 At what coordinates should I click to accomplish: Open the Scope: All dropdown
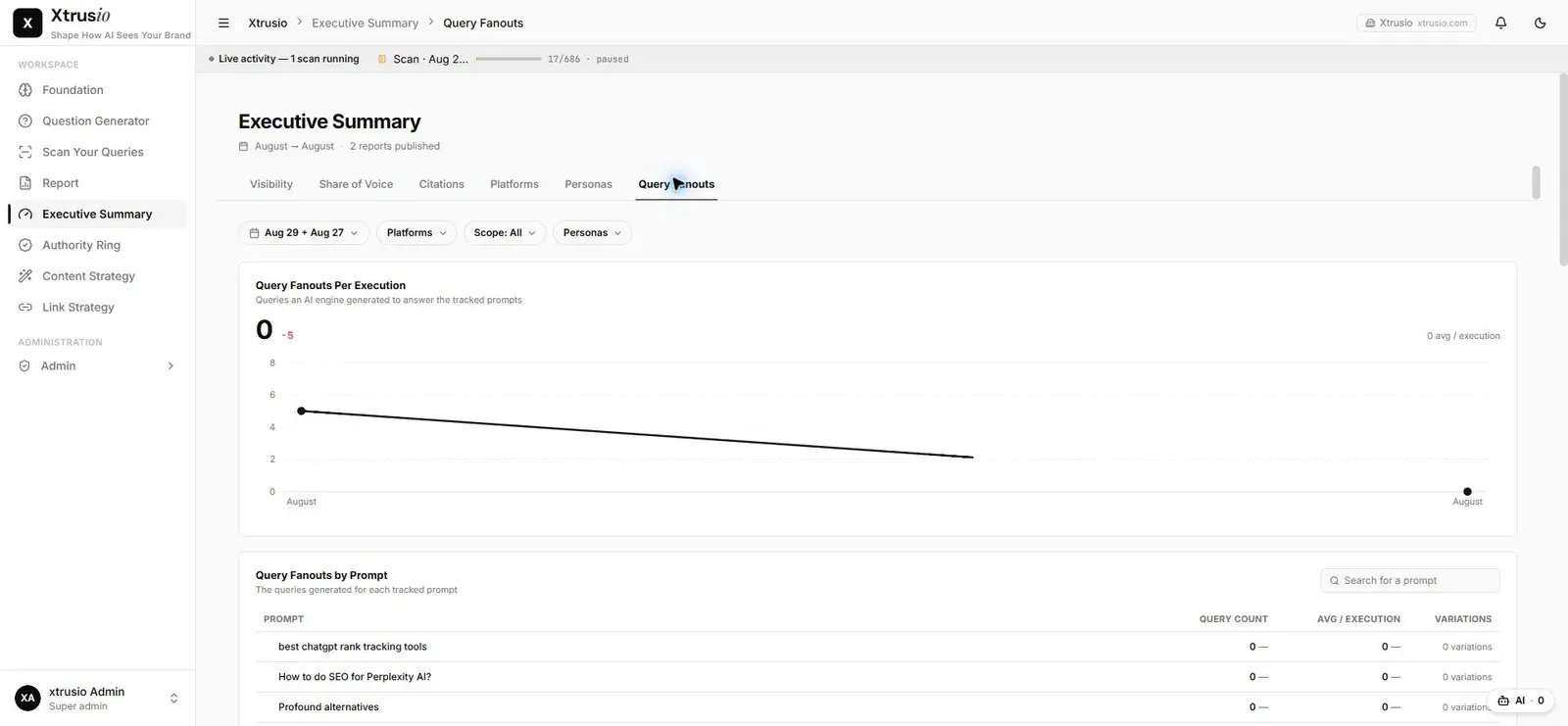point(505,233)
